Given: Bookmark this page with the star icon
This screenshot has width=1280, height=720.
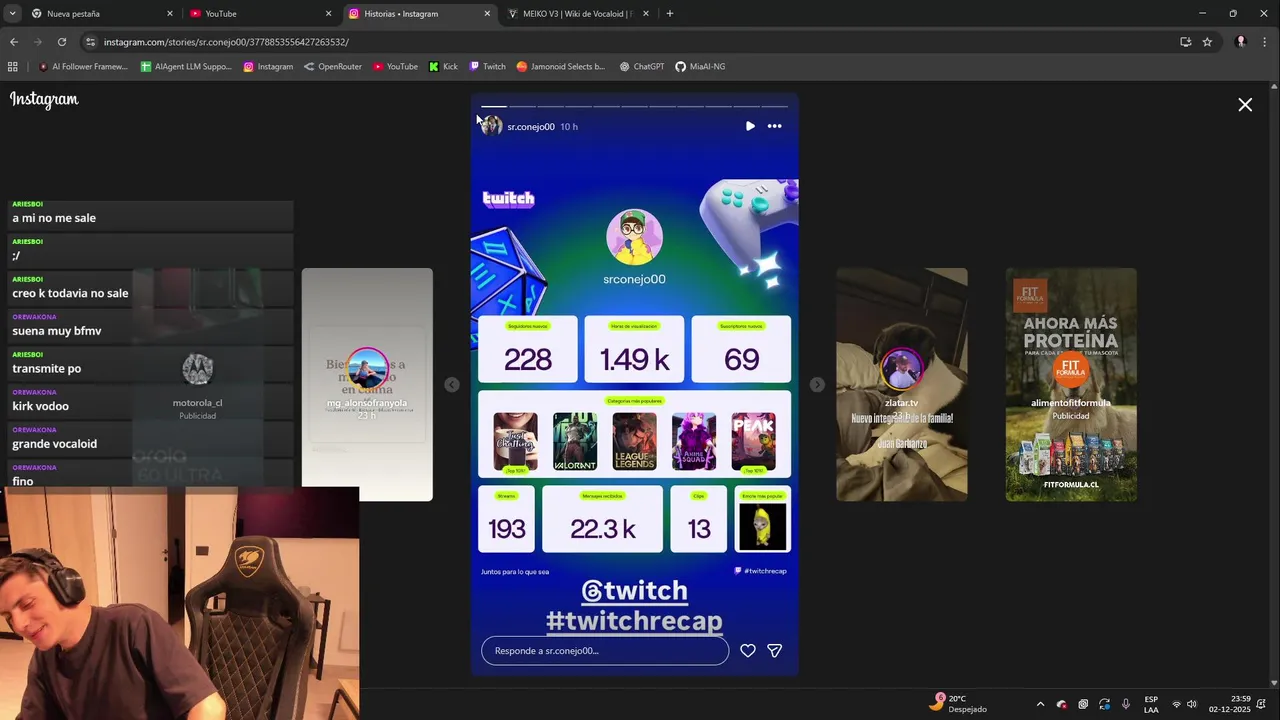Looking at the screenshot, I should [1207, 42].
